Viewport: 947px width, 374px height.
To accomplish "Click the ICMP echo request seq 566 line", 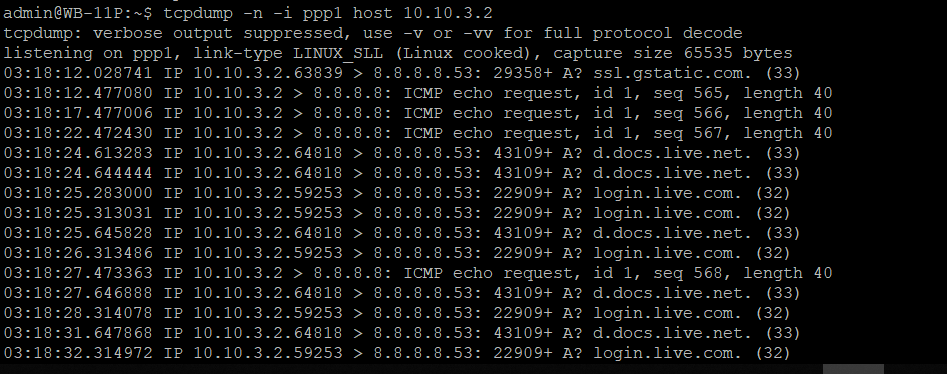I will [x=418, y=113].
